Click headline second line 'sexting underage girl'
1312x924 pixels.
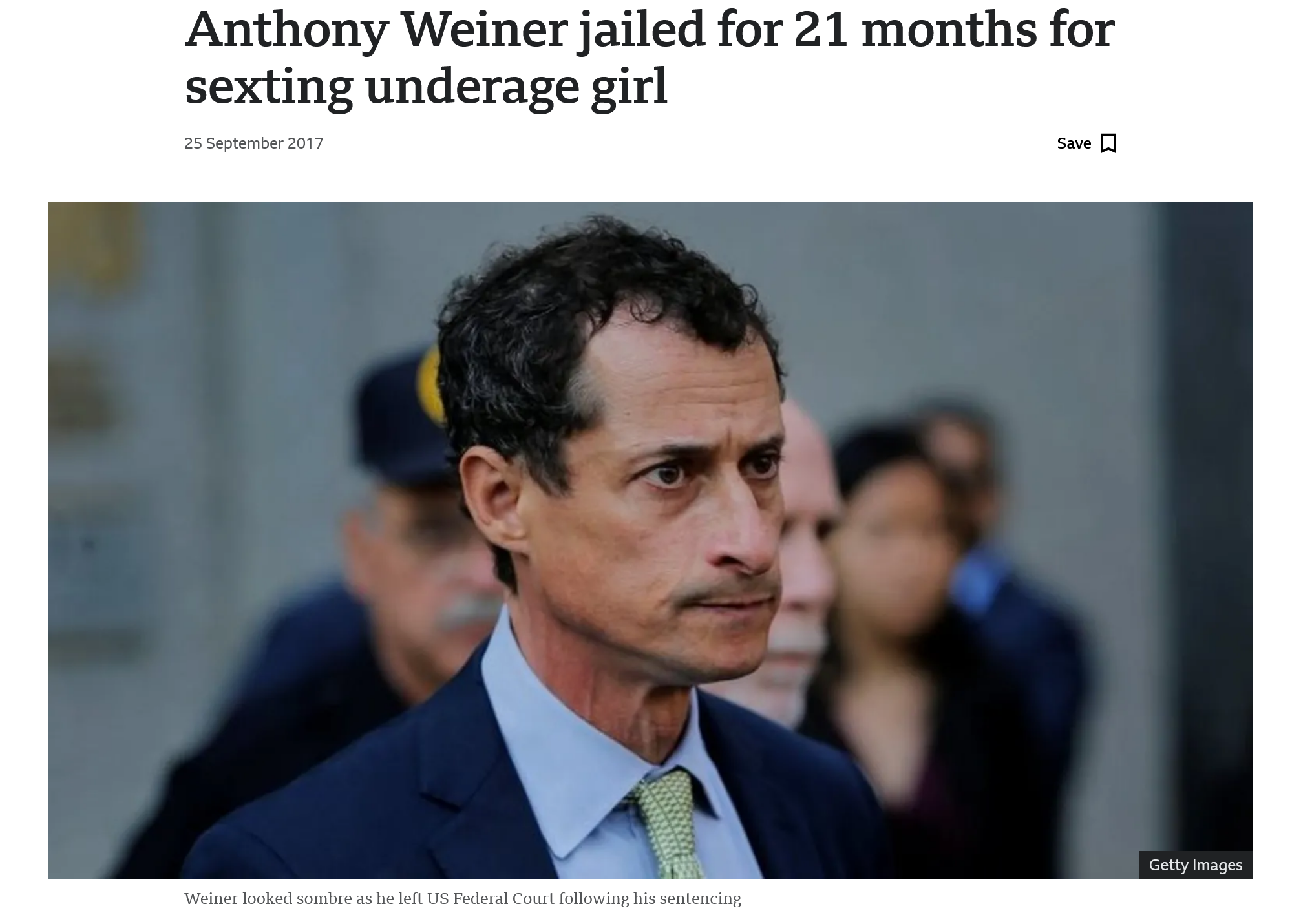[426, 86]
